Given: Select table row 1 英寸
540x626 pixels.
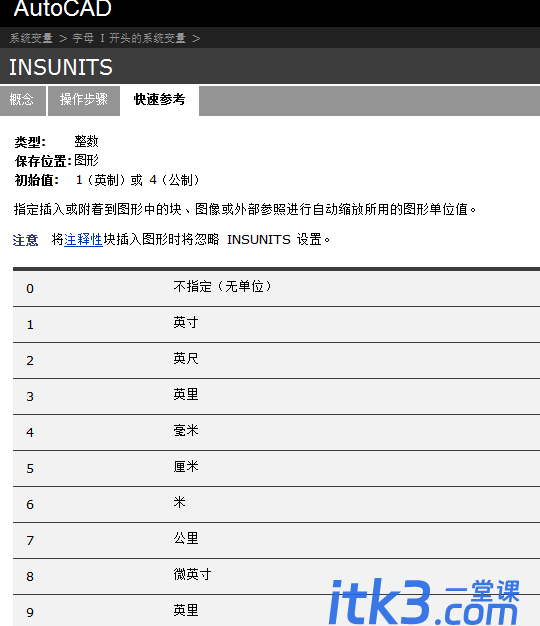Looking at the screenshot, I should 276,324.
